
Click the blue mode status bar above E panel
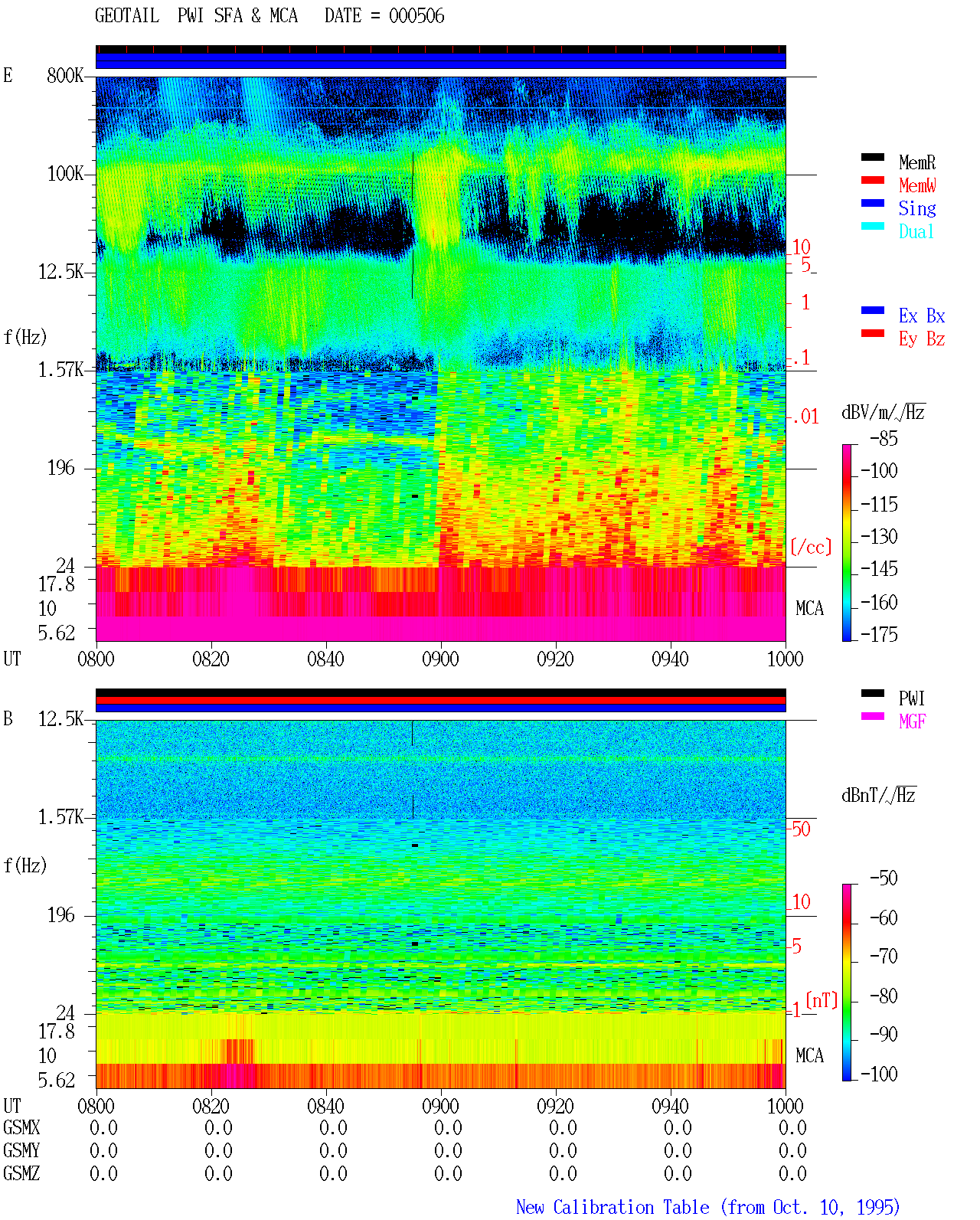(x=440, y=61)
